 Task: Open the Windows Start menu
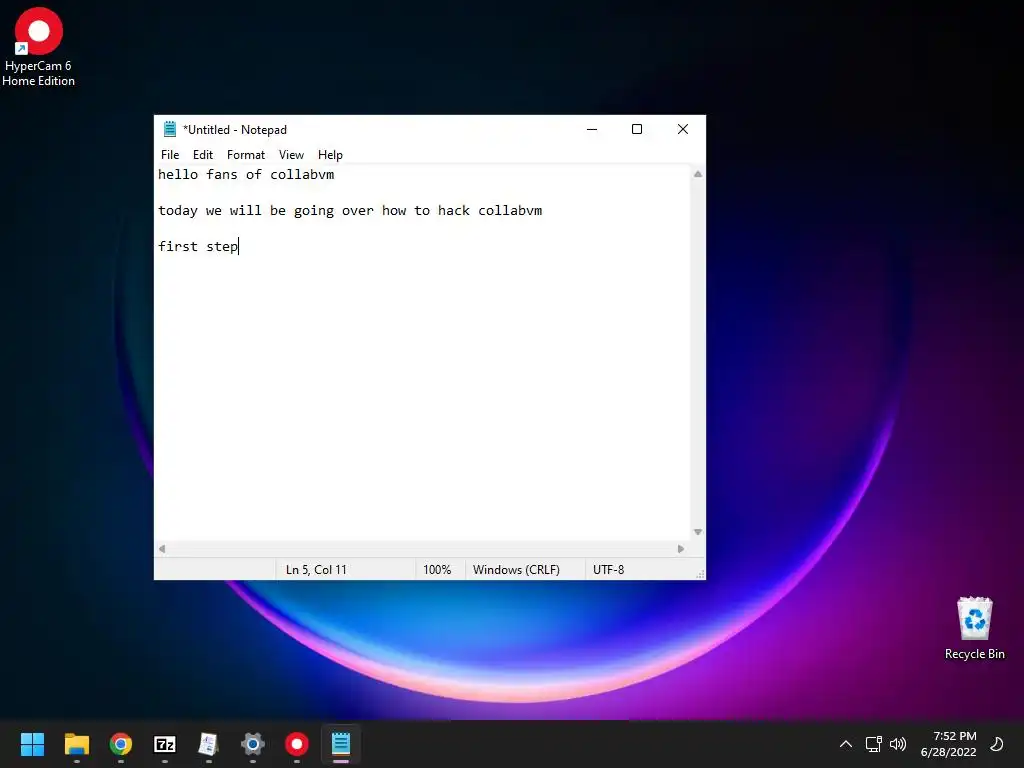point(32,744)
